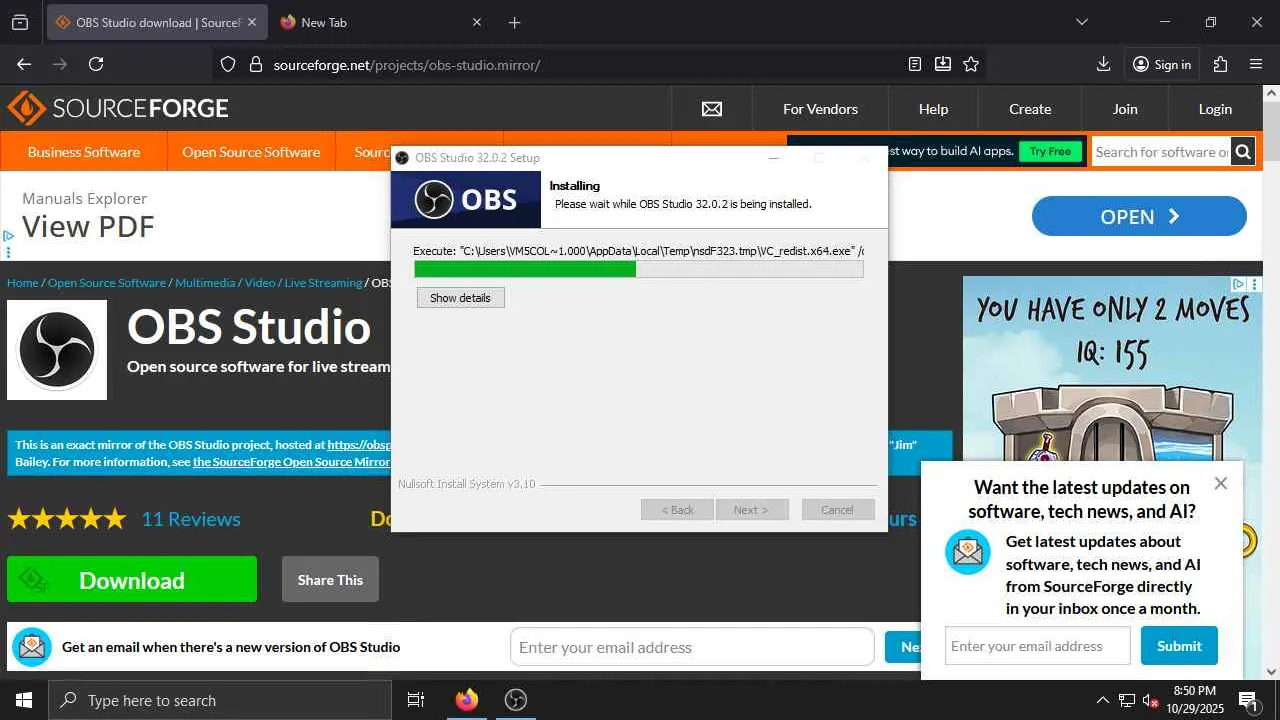Click the install/save page icon in address bar
The image size is (1280, 720).
tap(942, 64)
